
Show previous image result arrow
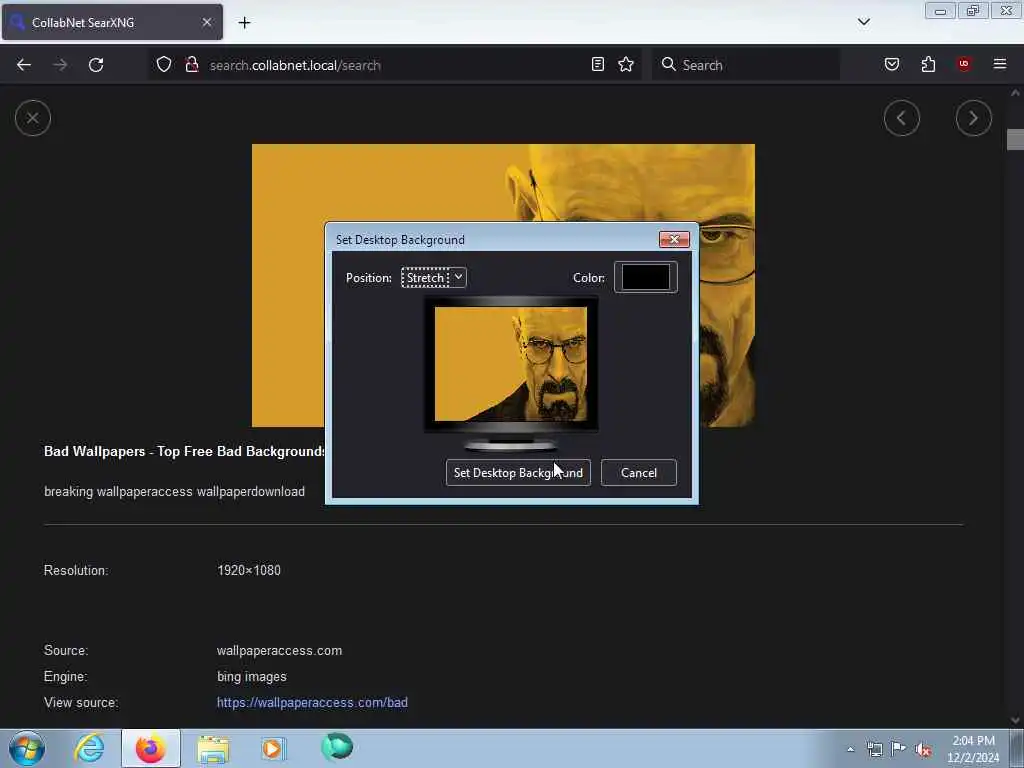point(902,118)
